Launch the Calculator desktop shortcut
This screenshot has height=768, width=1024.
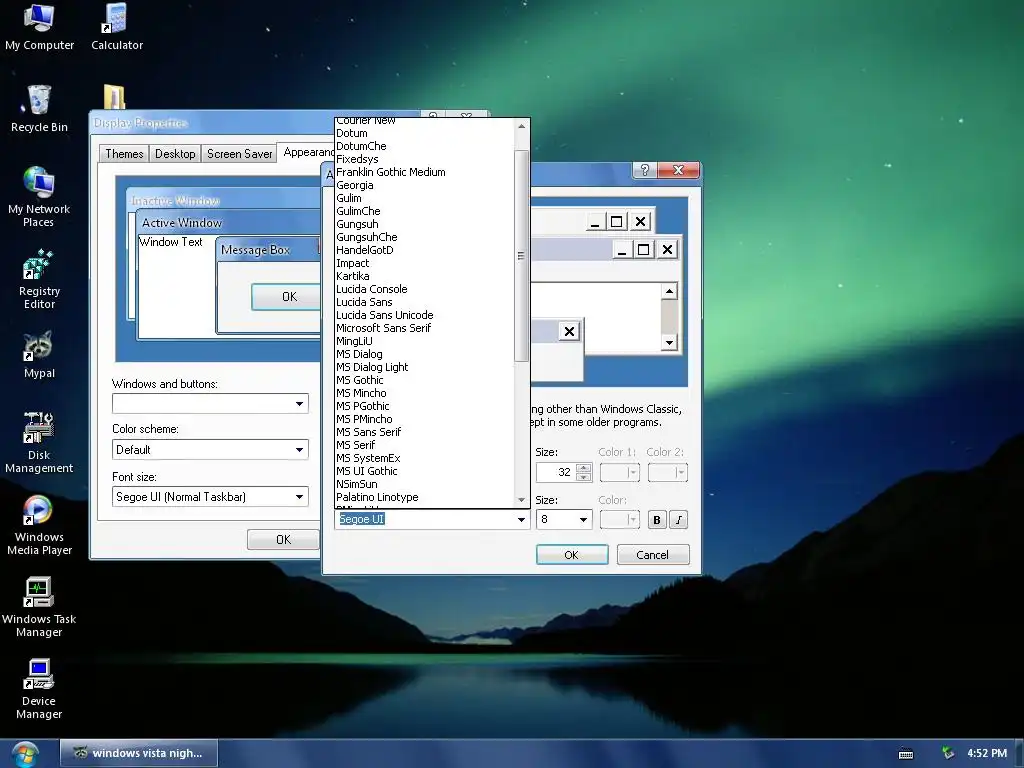(x=116, y=26)
